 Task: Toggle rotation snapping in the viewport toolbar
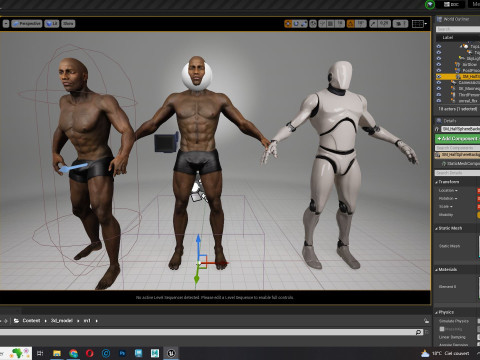coord(351,24)
